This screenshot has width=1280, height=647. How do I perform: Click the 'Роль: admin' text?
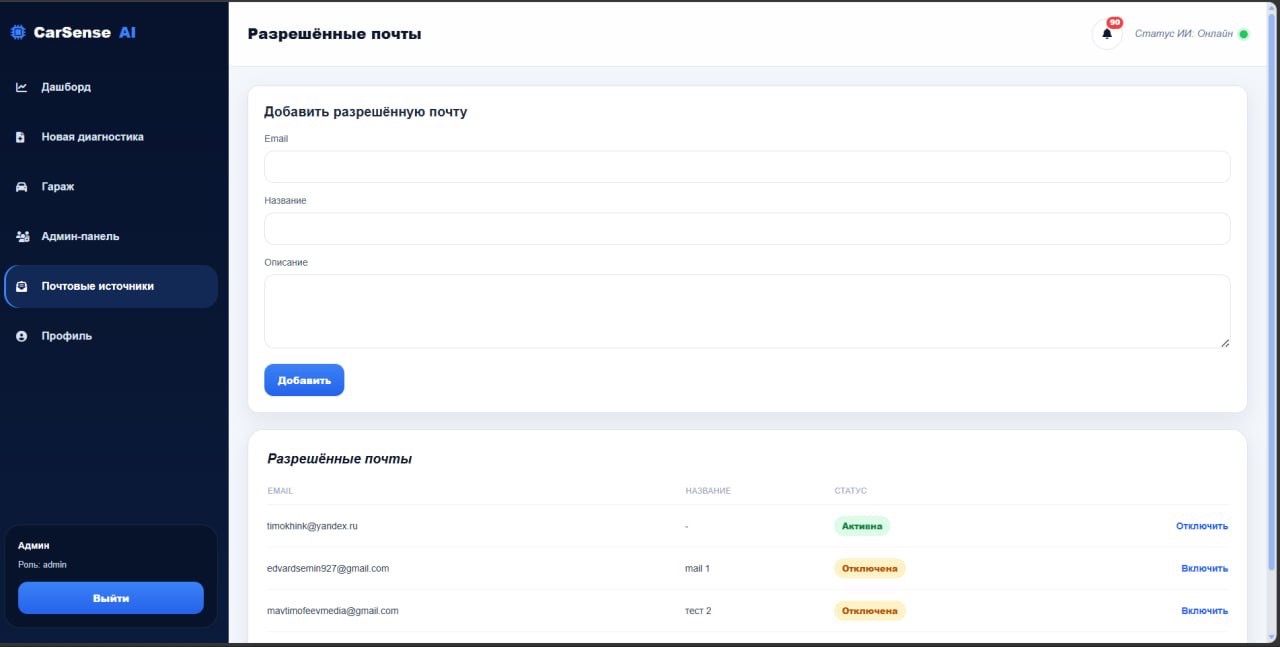point(42,565)
